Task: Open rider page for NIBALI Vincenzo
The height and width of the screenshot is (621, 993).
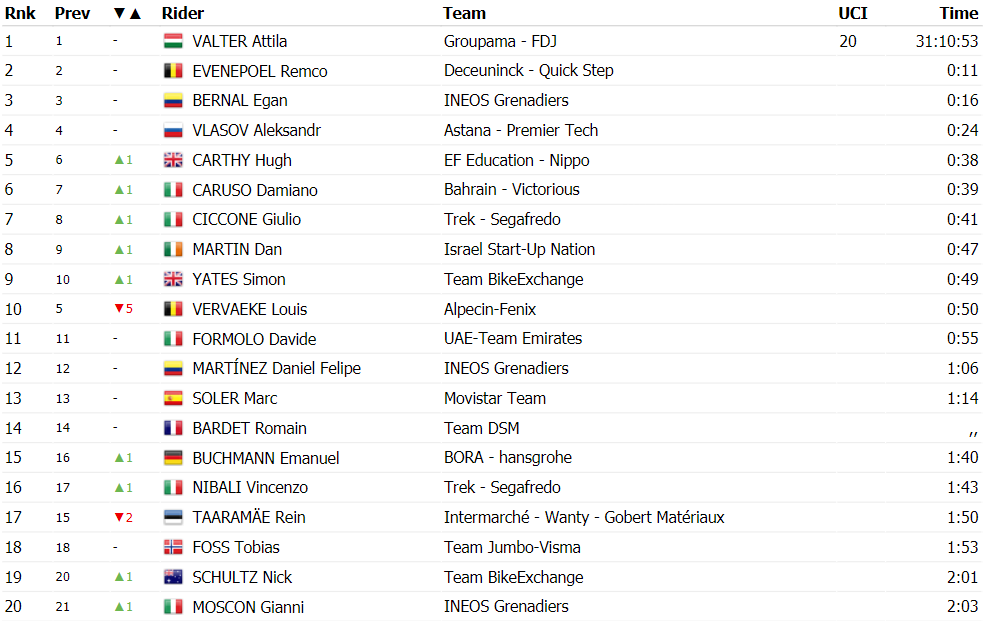Action: pos(250,487)
